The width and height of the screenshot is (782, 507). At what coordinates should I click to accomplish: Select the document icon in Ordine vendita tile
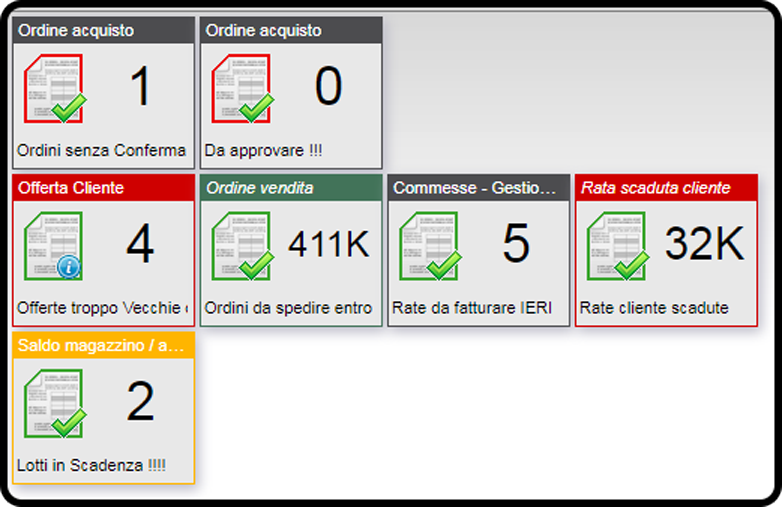242,246
